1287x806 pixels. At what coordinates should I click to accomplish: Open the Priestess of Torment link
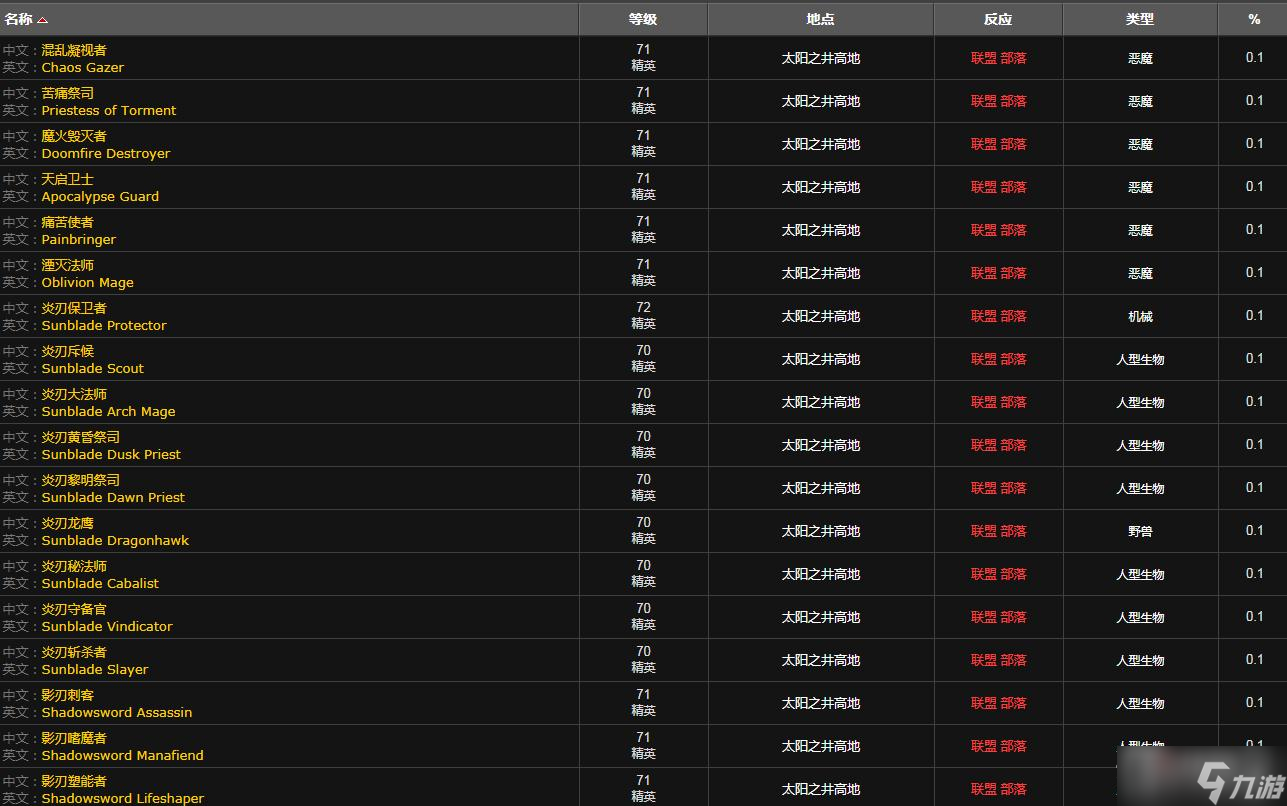click(109, 110)
